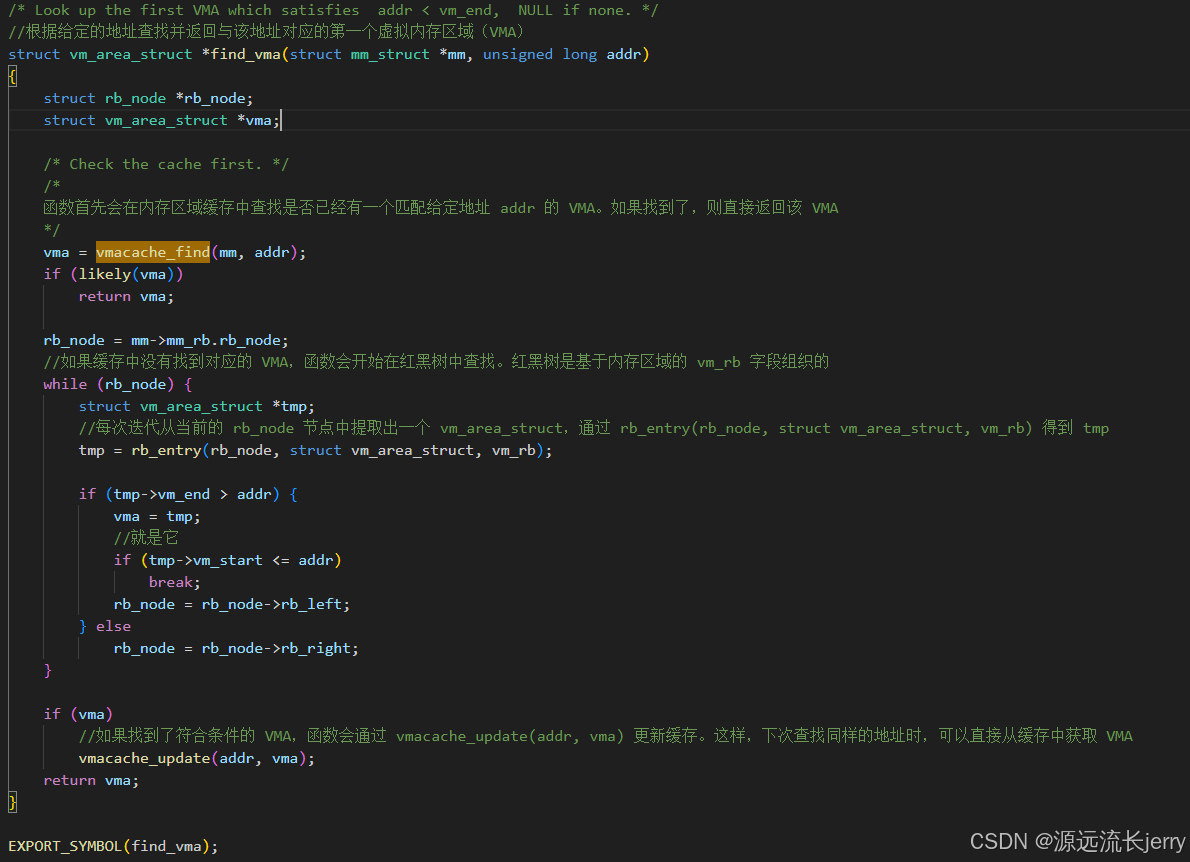Click the rb_node = rb_node->rb_left line
Image resolution: width=1190 pixels, height=862 pixels.
click(230, 603)
